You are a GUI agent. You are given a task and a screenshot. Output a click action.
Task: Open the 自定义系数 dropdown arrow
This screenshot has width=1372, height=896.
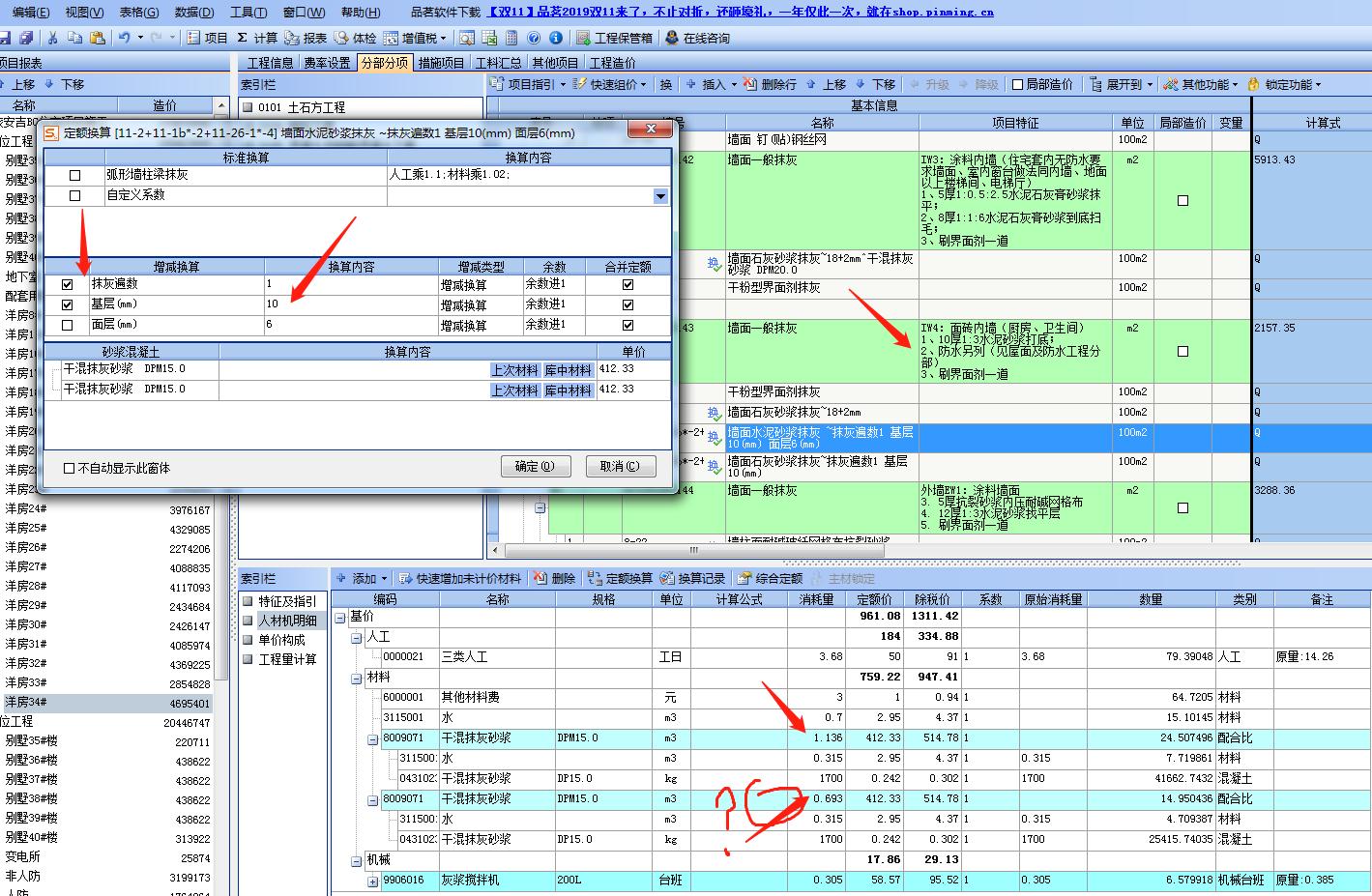[x=660, y=196]
